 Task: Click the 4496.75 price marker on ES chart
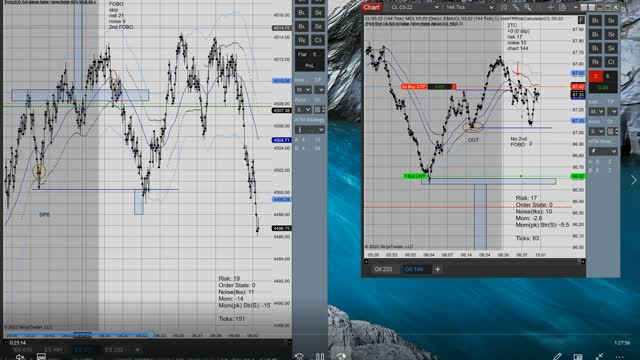pos(281,228)
